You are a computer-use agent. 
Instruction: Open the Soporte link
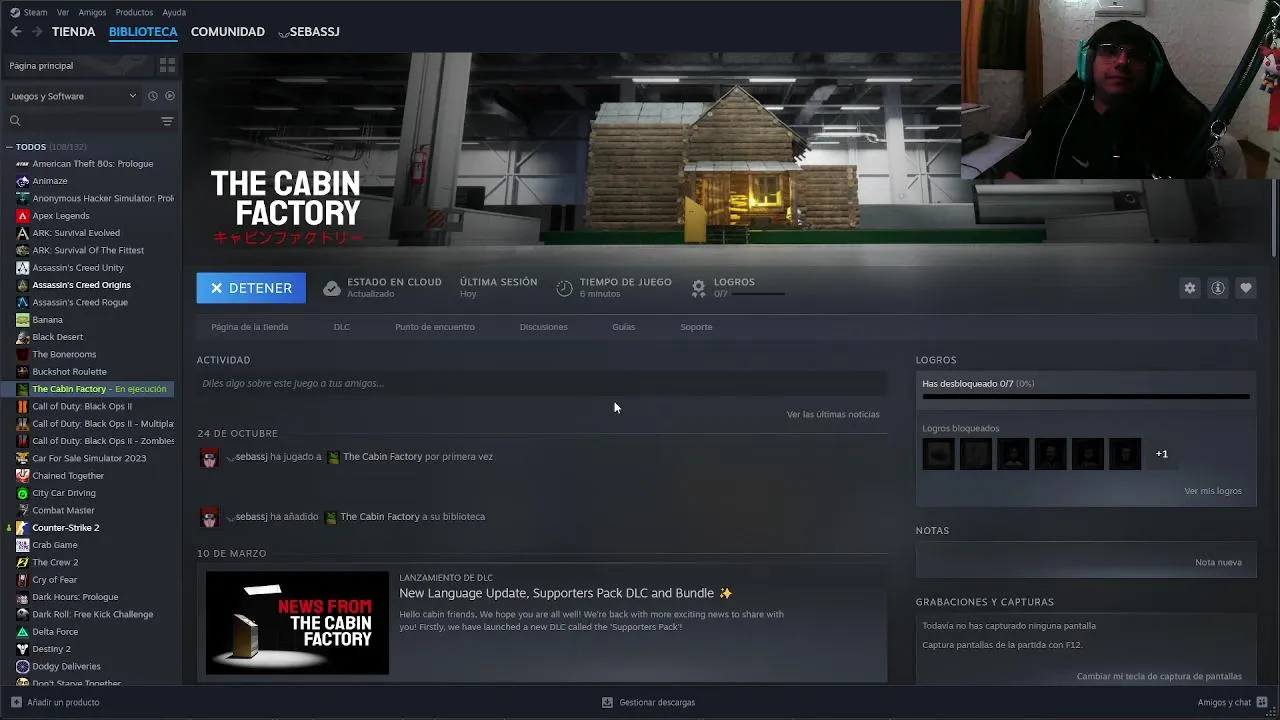696,327
